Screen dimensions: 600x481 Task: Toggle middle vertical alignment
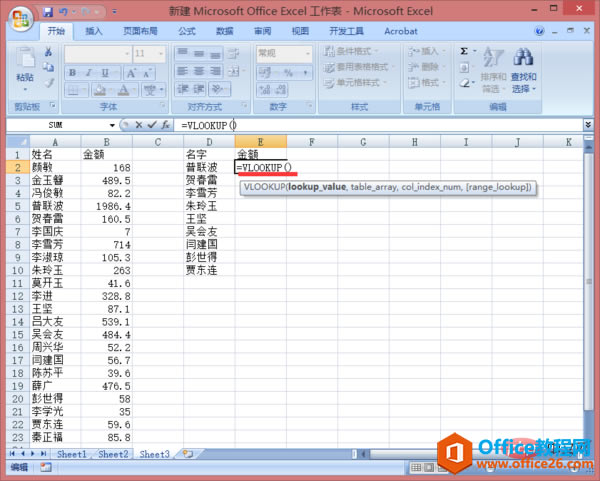(x=199, y=53)
